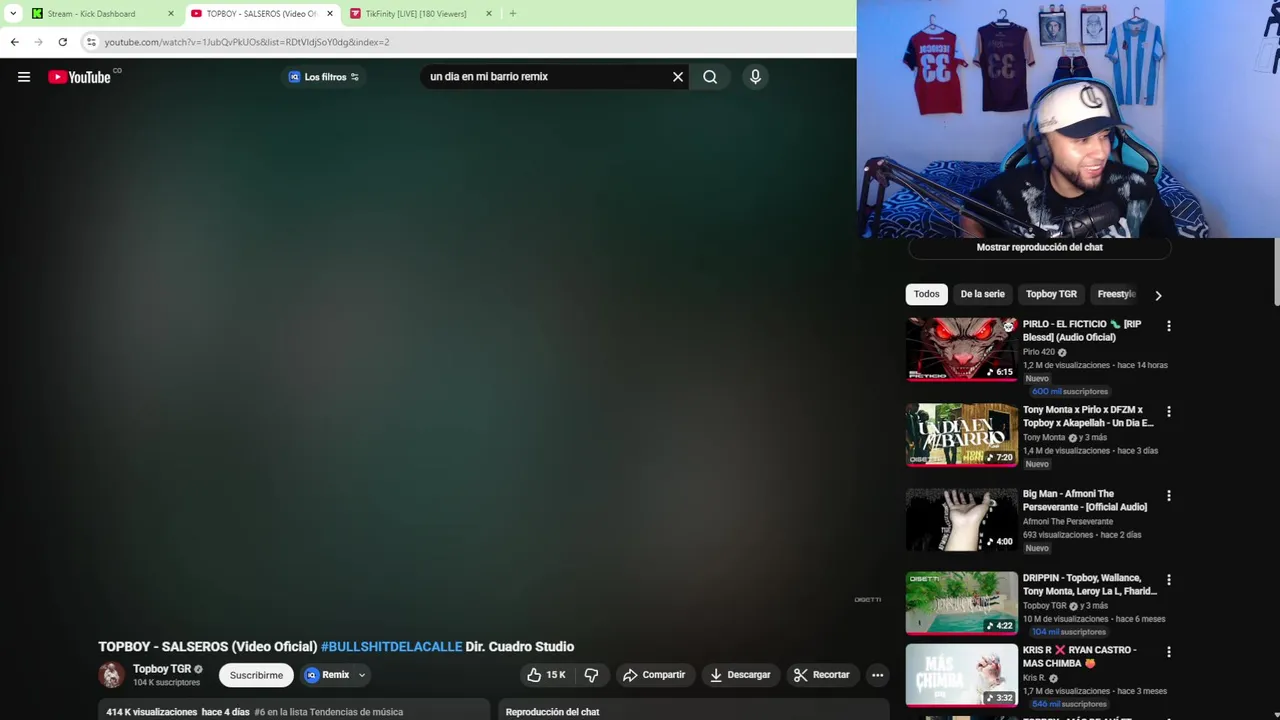Viewport: 1280px width, 720px height.
Task: Close the Stream - Kick Dashboard tab
Action: 170,14
